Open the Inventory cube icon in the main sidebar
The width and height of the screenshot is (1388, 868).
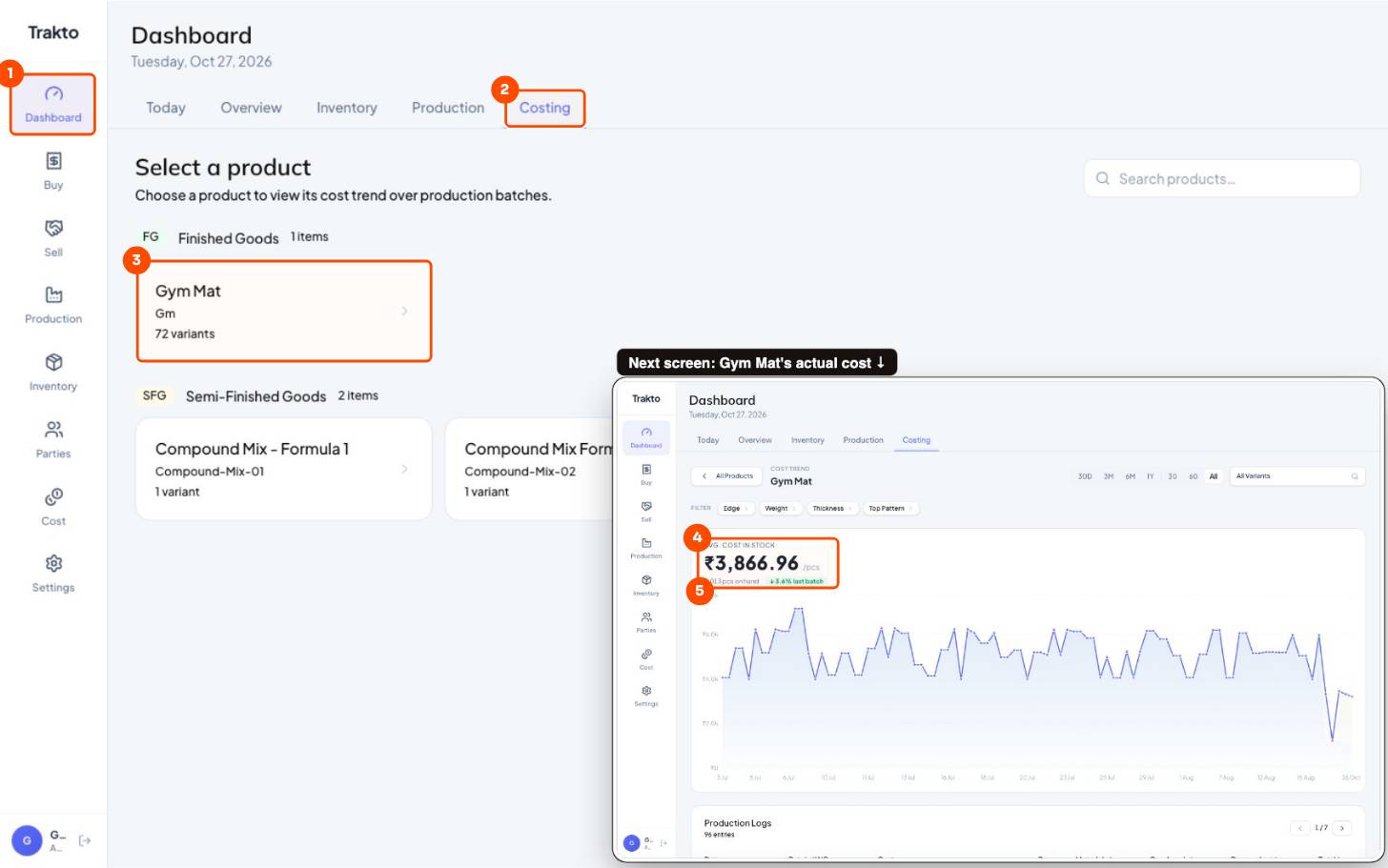pyautogui.click(x=53, y=362)
